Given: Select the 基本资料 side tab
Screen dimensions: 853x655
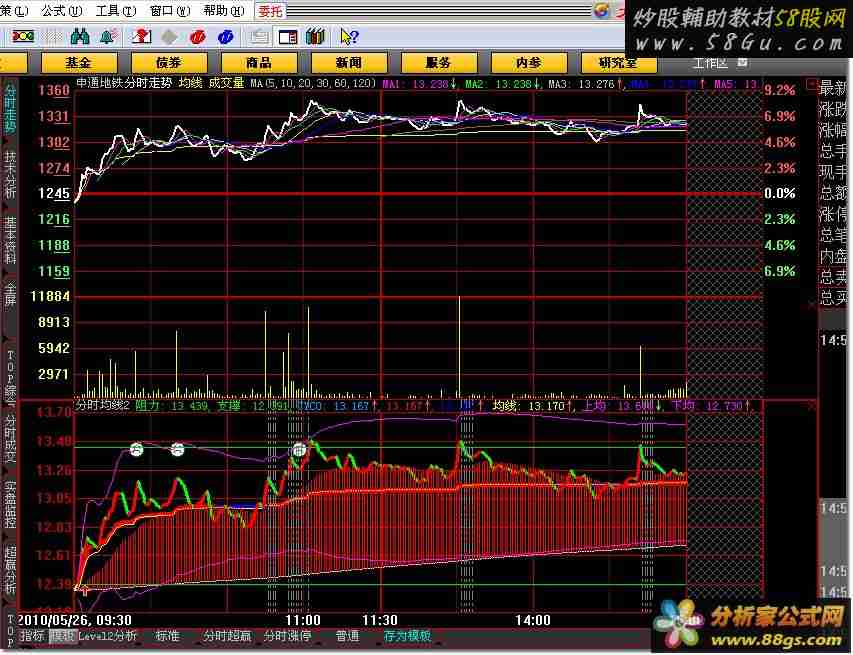Looking at the screenshot, I should 10,240.
